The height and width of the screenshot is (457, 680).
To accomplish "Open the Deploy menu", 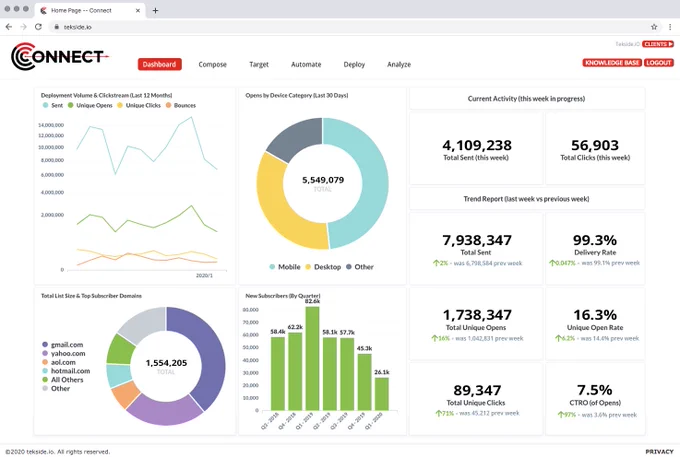I will tap(354, 64).
